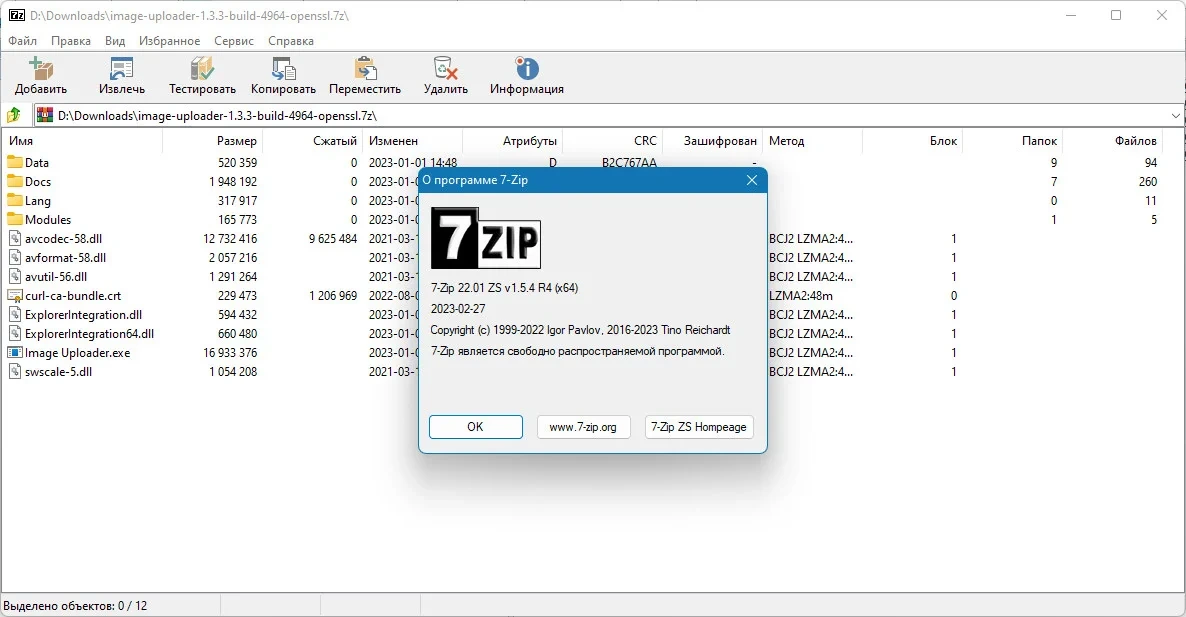Sort by the Сжатый column header
The image size is (1186, 617).
(312, 141)
